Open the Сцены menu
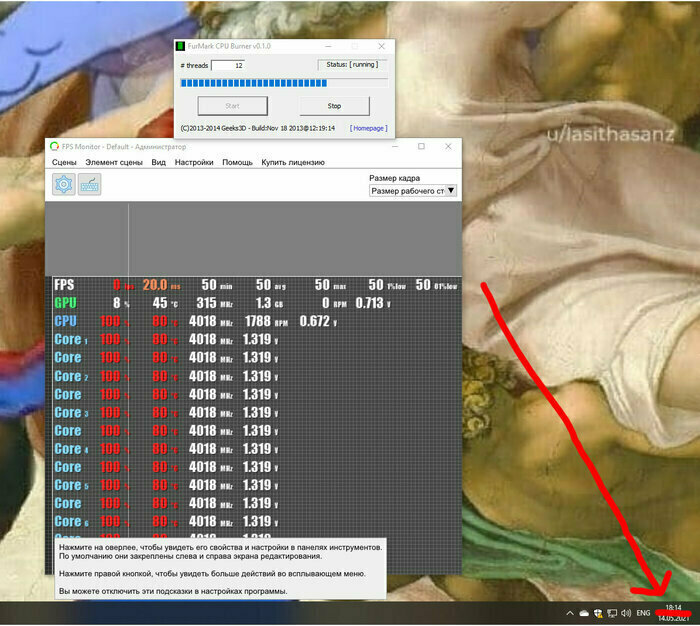Image resolution: width=700 pixels, height=626 pixels. [x=64, y=163]
